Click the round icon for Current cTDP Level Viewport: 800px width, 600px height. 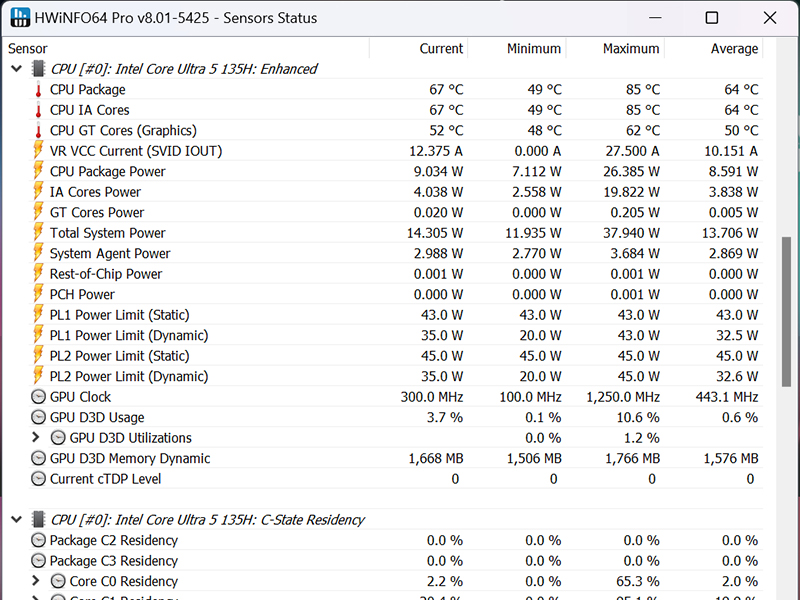coord(38,479)
